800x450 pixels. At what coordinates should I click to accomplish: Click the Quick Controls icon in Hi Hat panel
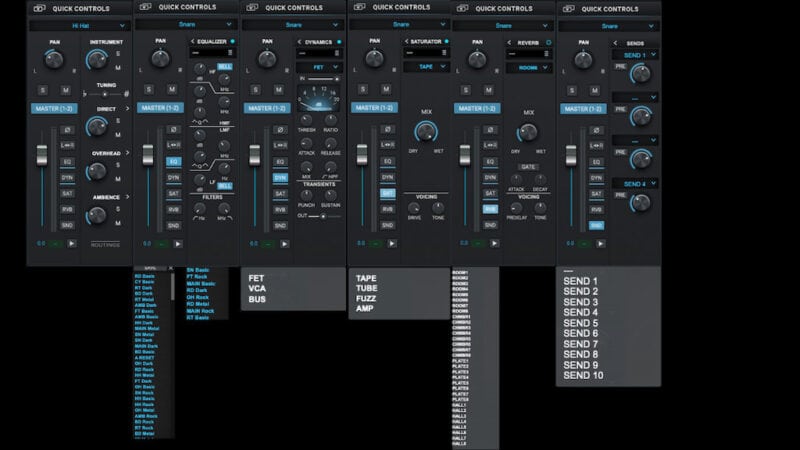point(39,9)
